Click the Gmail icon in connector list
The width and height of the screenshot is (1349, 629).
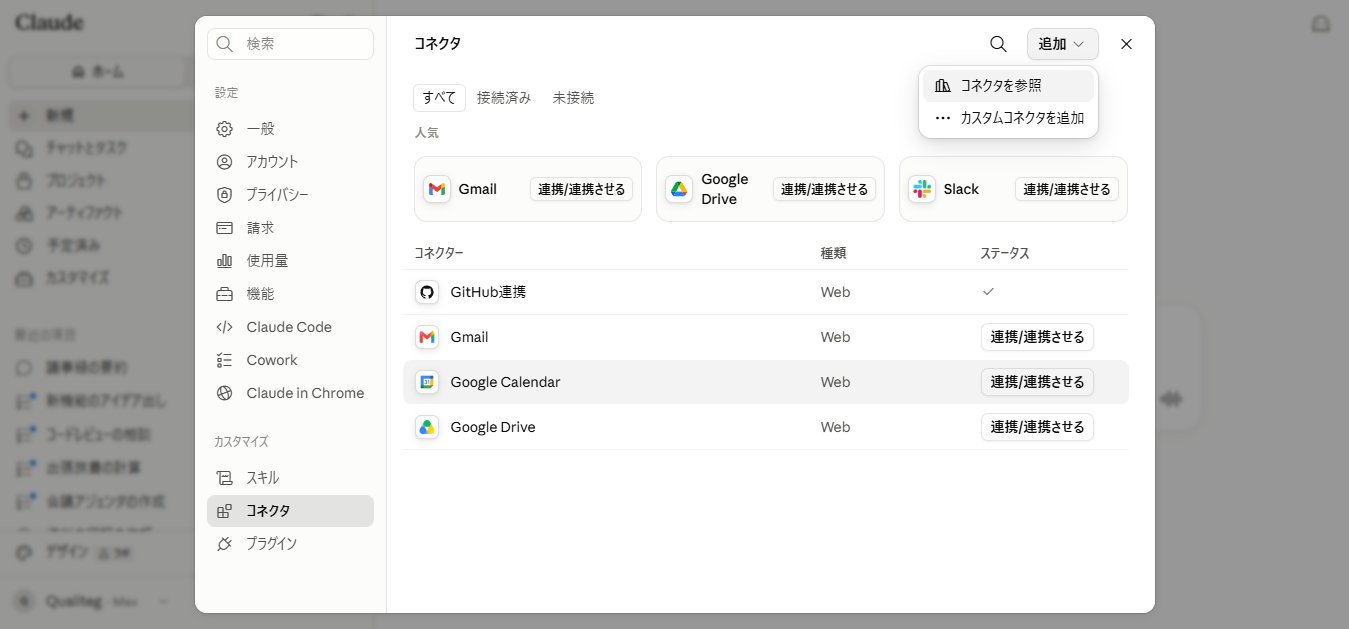coord(427,337)
